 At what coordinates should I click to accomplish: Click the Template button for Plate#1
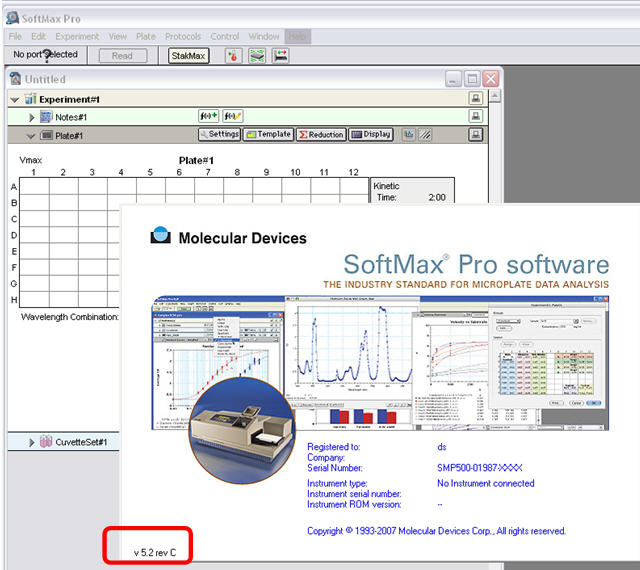(269, 135)
